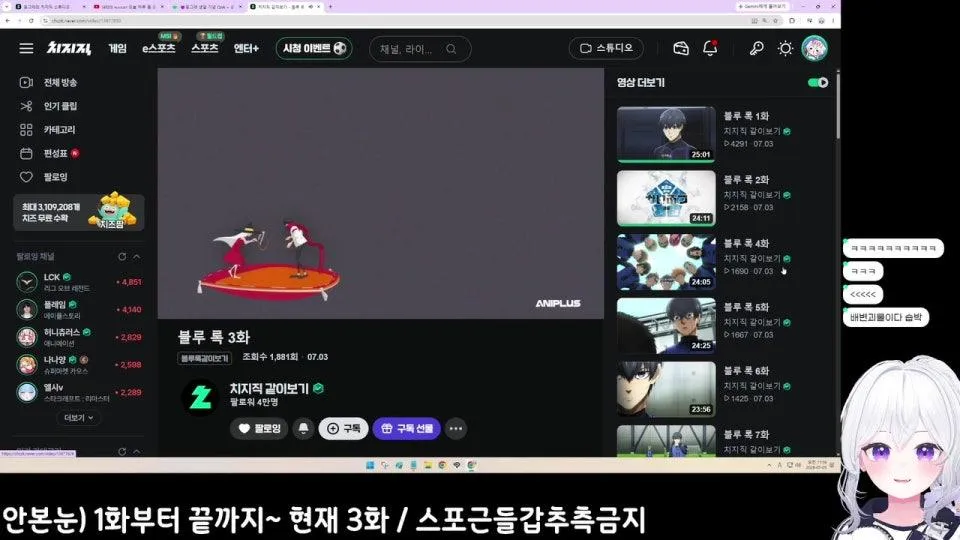Click the key icon in header
Image resolution: width=960 pixels, height=540 pixels.
pos(757,48)
